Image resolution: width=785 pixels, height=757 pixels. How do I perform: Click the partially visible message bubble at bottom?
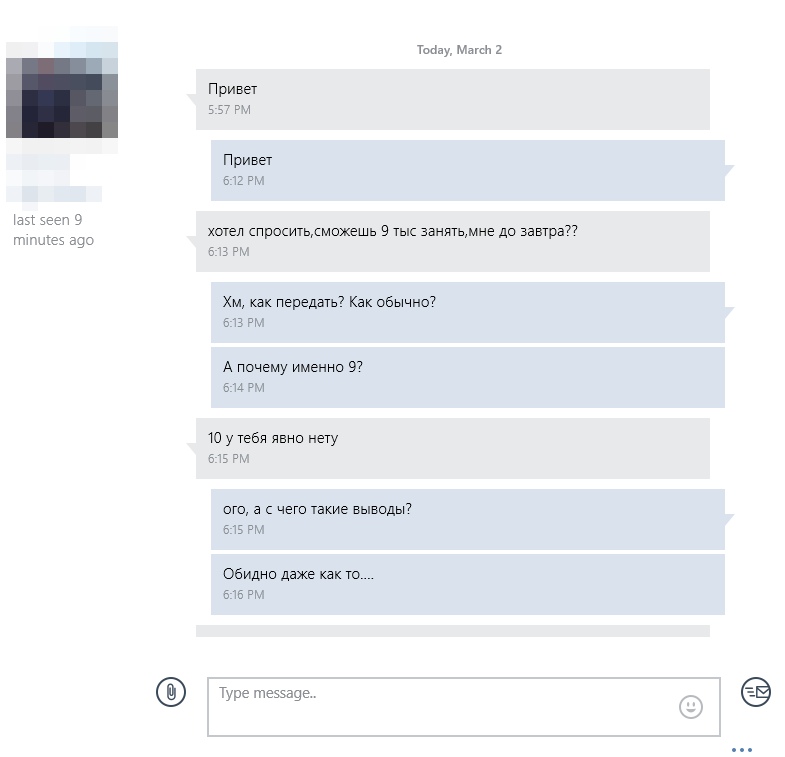452,631
